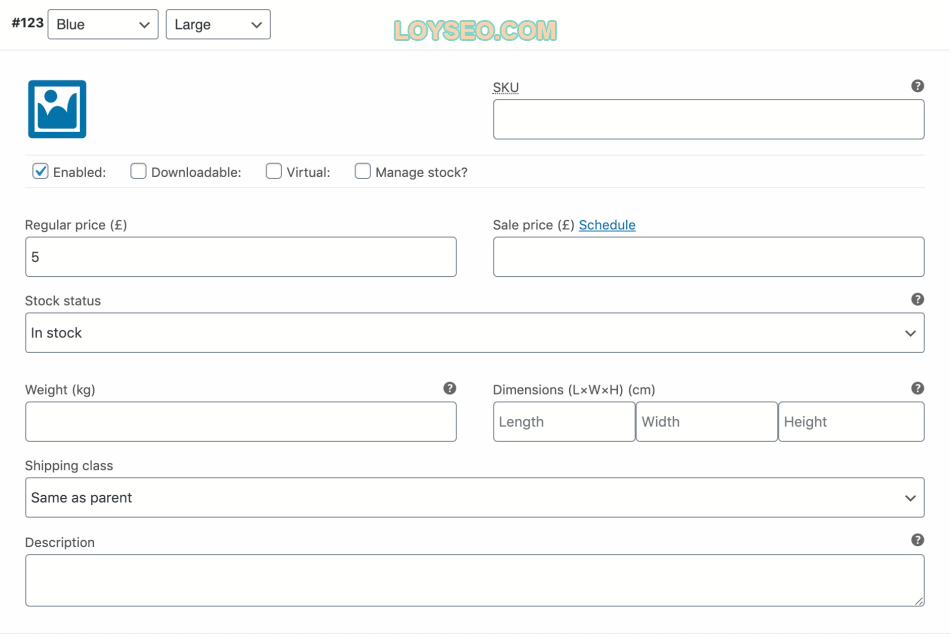Click the Length dimension field
Screen dimensions: 950x637
coord(564,422)
